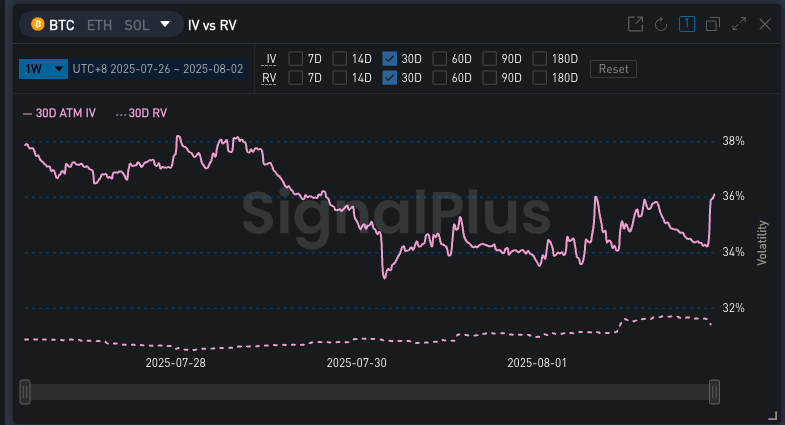Switch asset to ETH
Viewport: 785px width, 425px height.
click(99, 25)
